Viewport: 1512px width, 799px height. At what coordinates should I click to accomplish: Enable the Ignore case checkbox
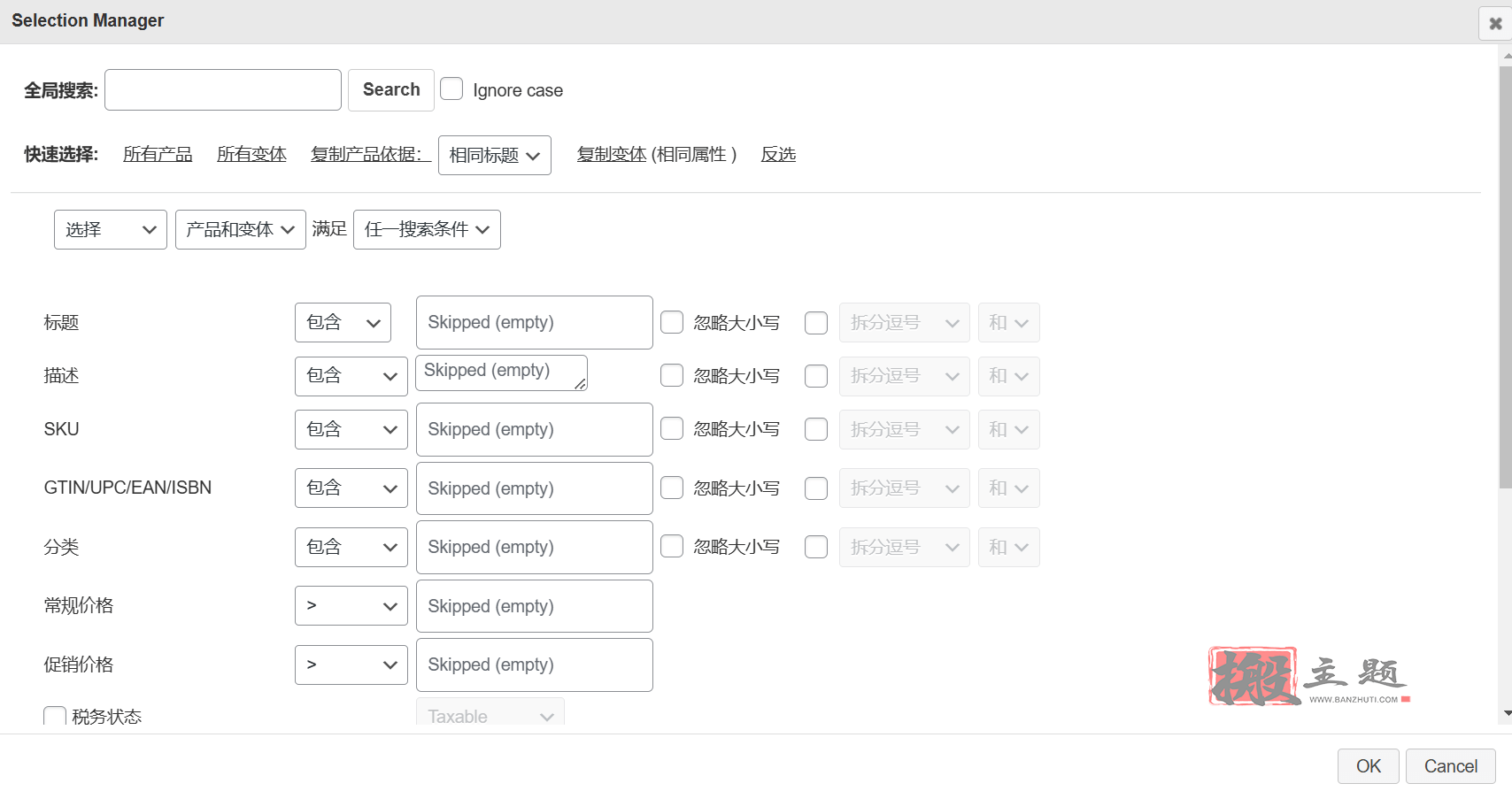click(451, 88)
